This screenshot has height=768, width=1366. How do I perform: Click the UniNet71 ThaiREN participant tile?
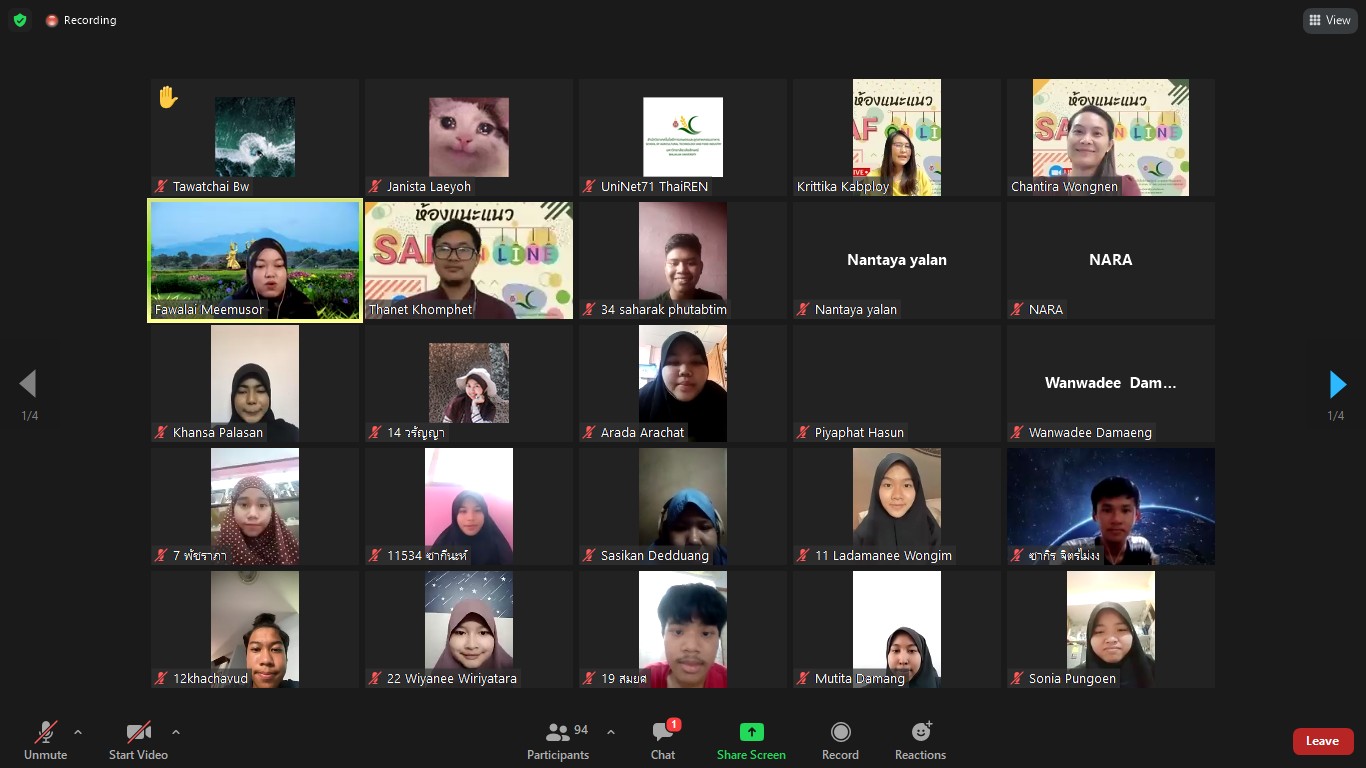point(682,137)
